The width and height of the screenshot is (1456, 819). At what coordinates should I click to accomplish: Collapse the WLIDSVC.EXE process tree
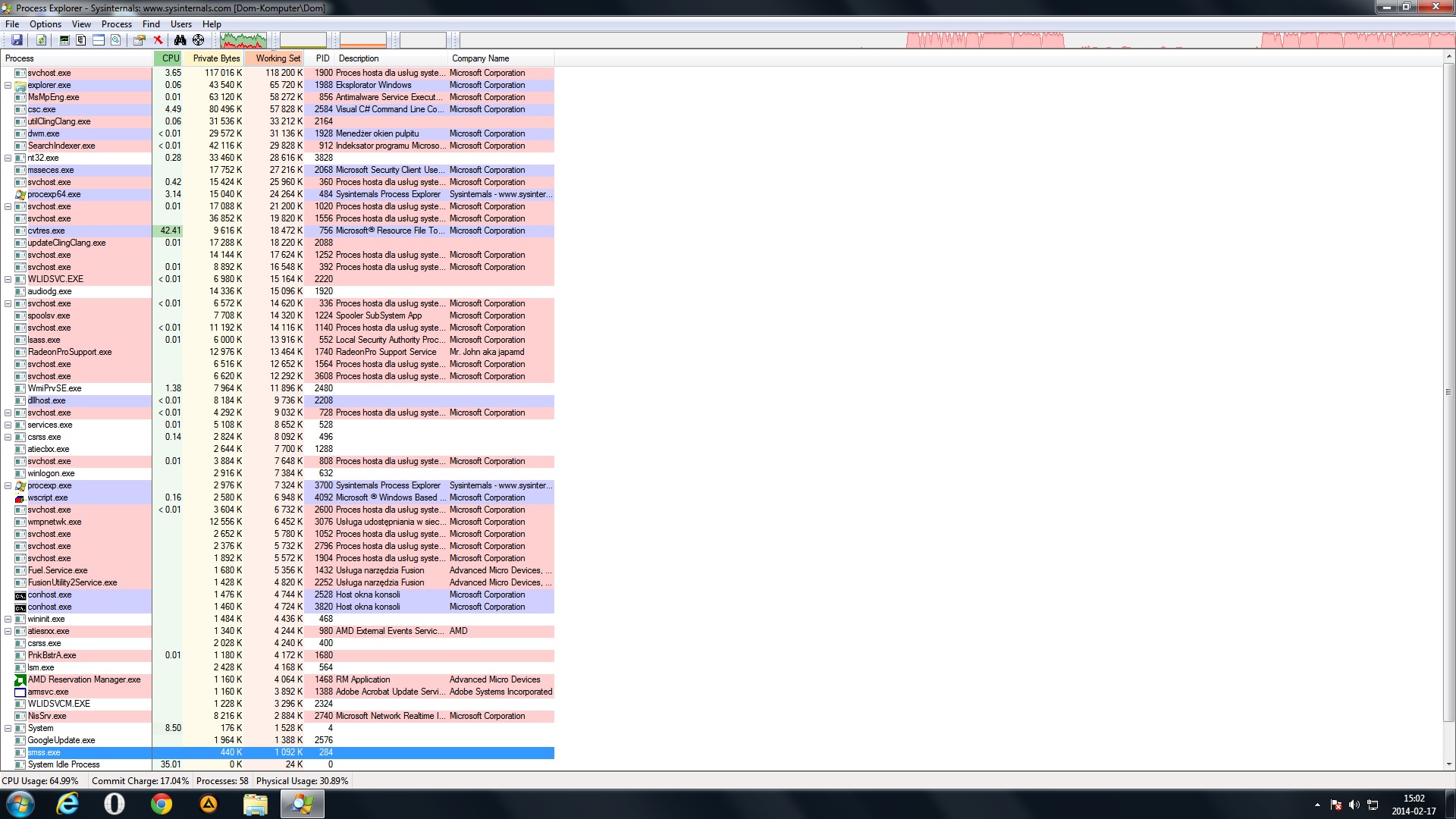8,279
